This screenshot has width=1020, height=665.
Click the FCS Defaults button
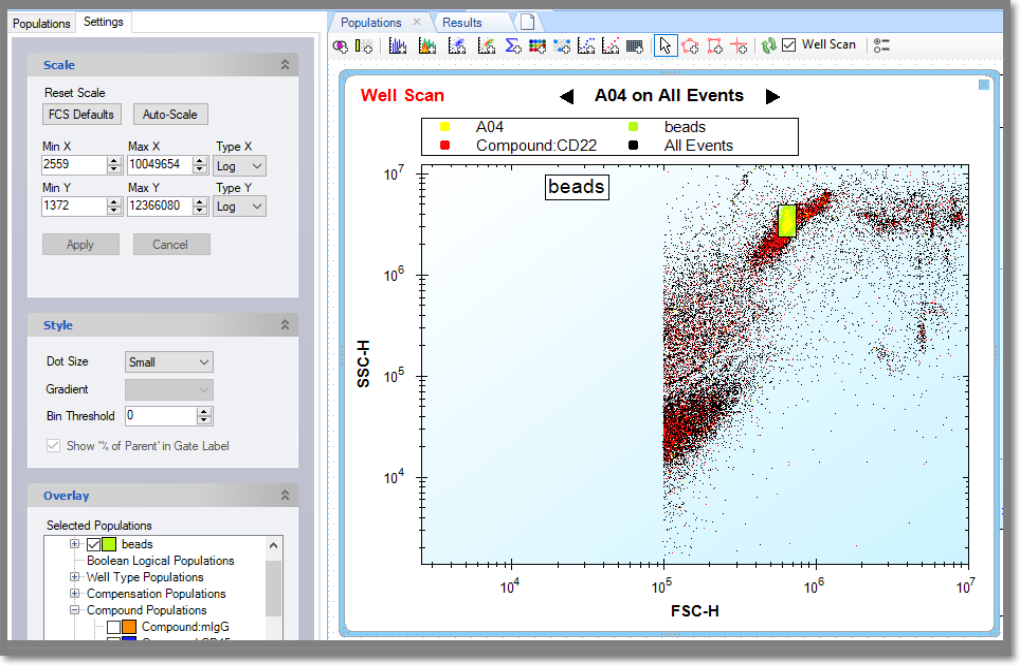tap(81, 114)
